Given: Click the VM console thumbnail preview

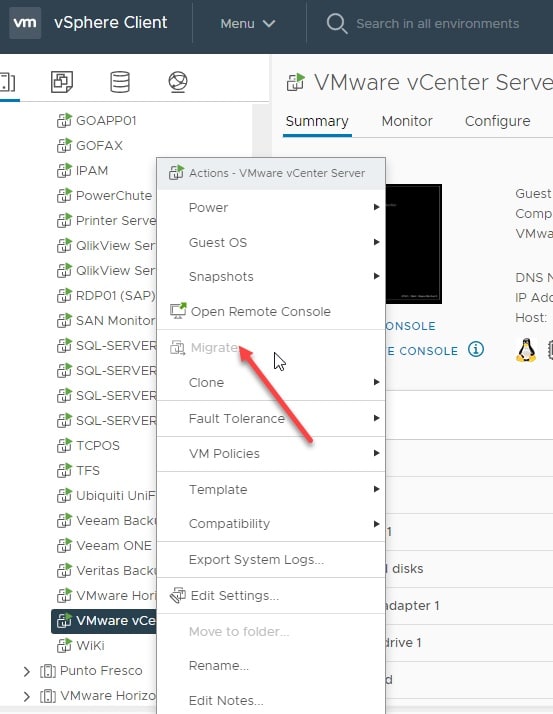Looking at the screenshot, I should pos(414,244).
